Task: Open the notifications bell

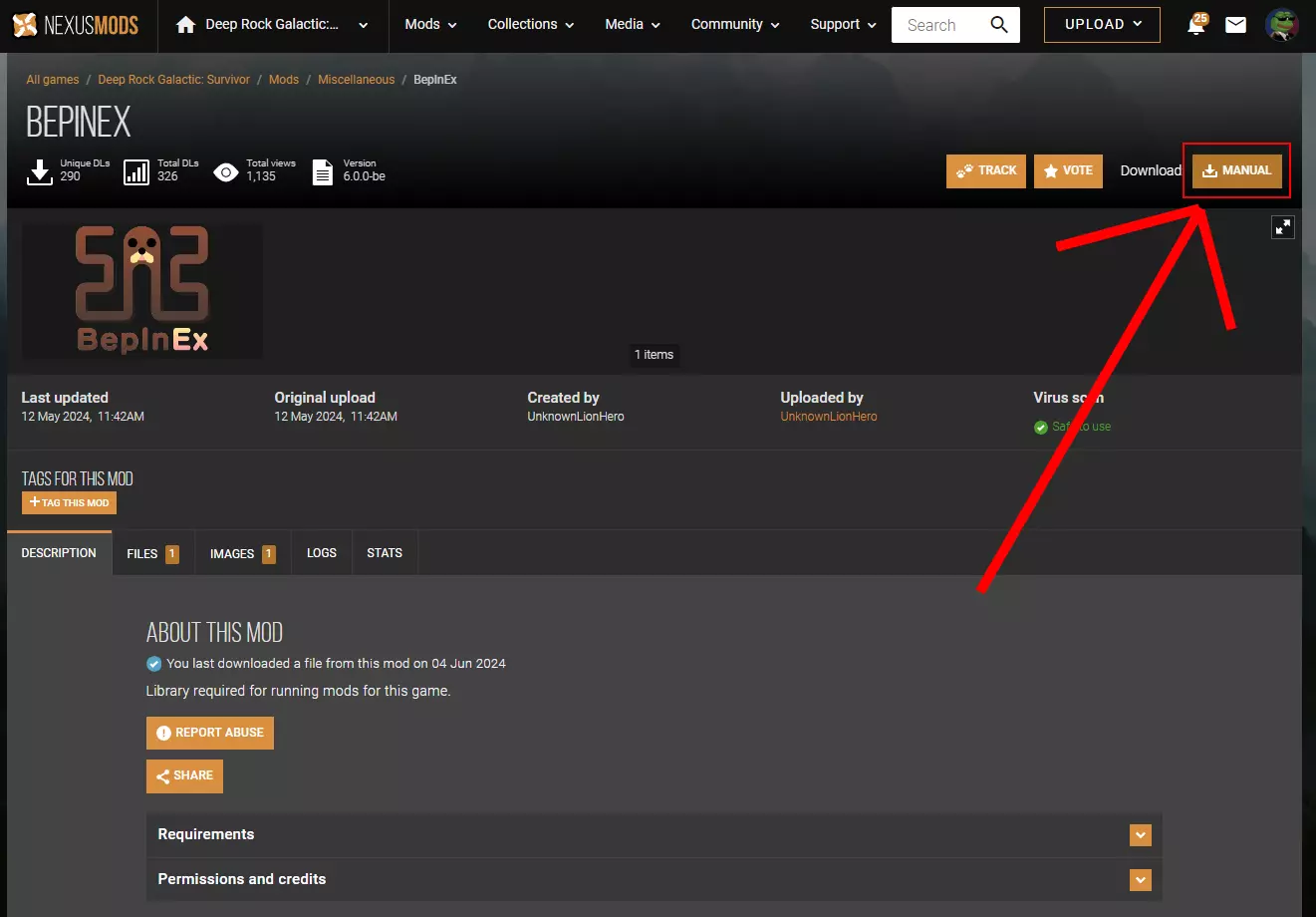Action: point(1196,25)
